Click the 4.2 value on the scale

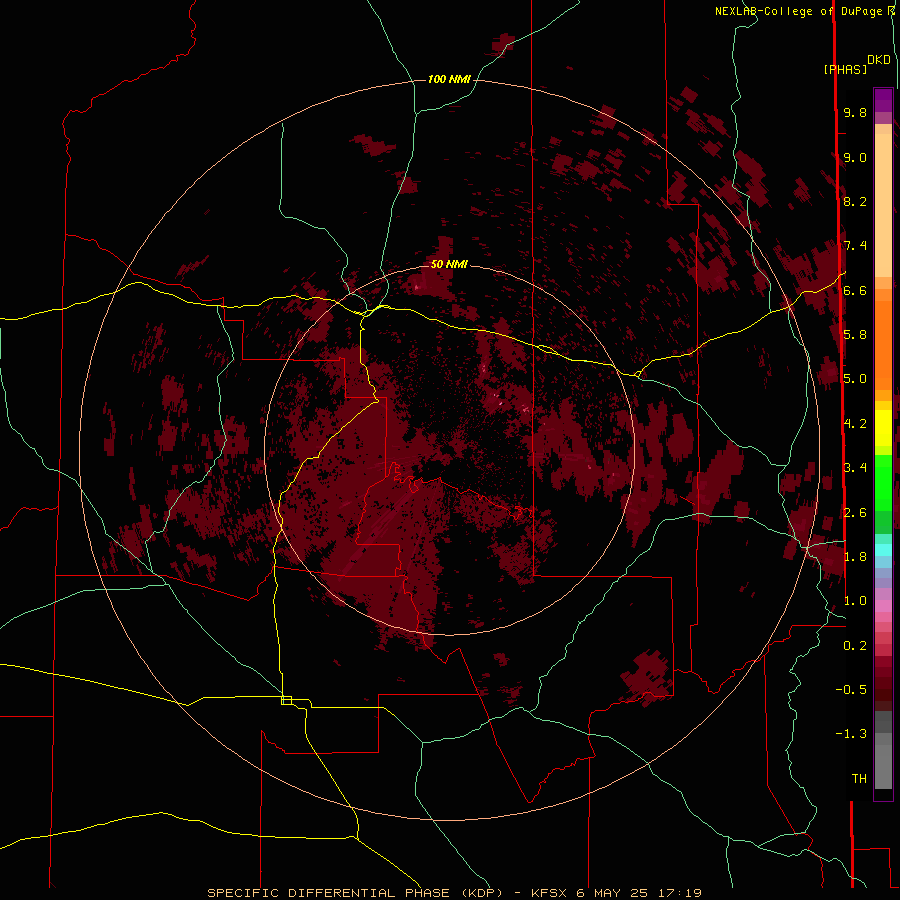point(855,424)
